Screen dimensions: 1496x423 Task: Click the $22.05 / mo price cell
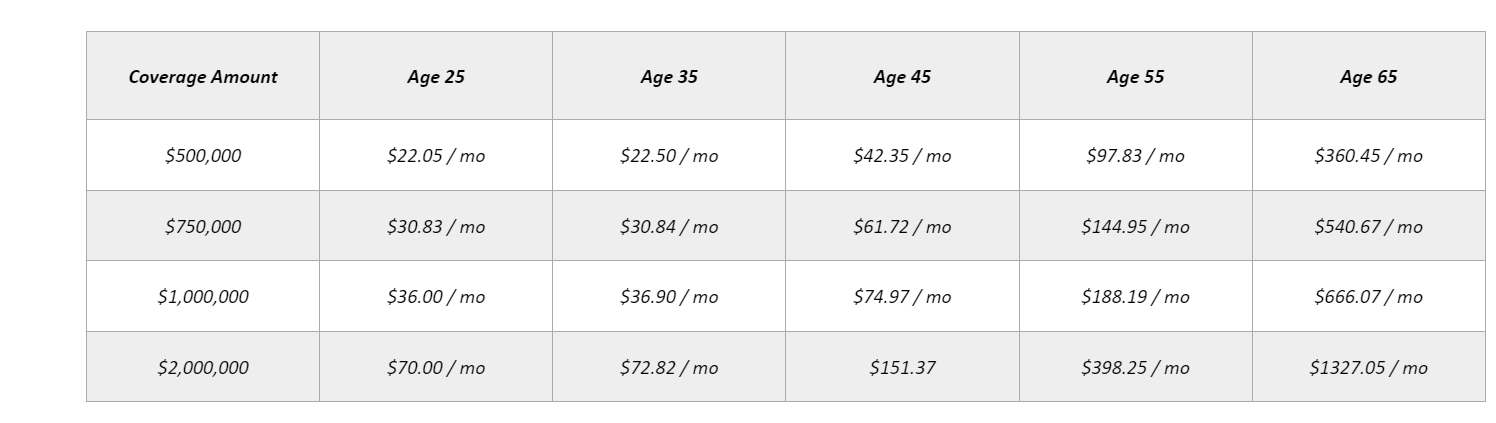(436, 156)
